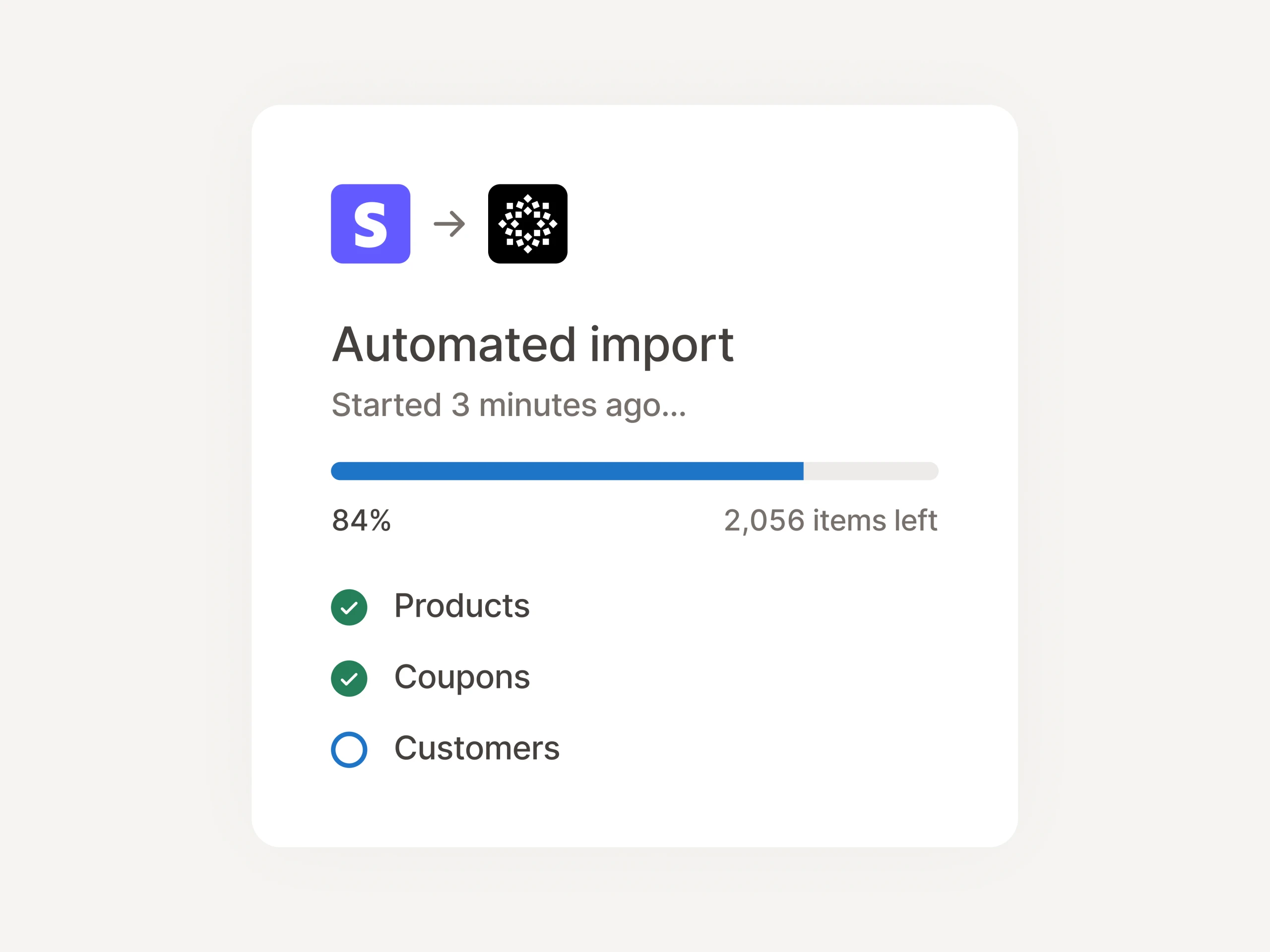Select the Customers list item label

pos(477,748)
